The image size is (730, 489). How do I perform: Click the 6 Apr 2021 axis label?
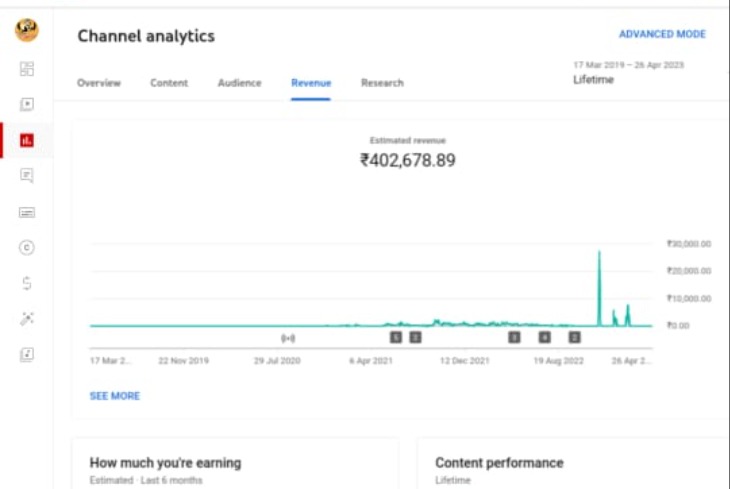pos(371,361)
